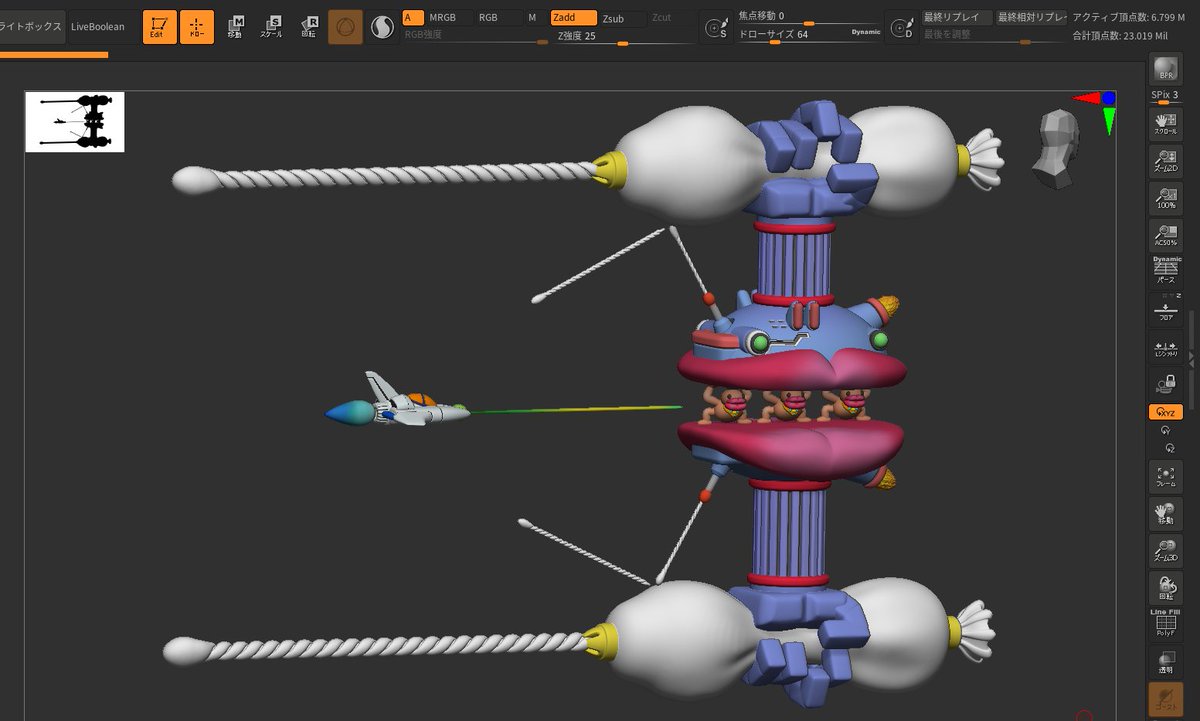This screenshot has width=1200, height=721.
Task: Toggle Local Symmetry (Lシンメトリ) icon
Action: [x=1165, y=349]
